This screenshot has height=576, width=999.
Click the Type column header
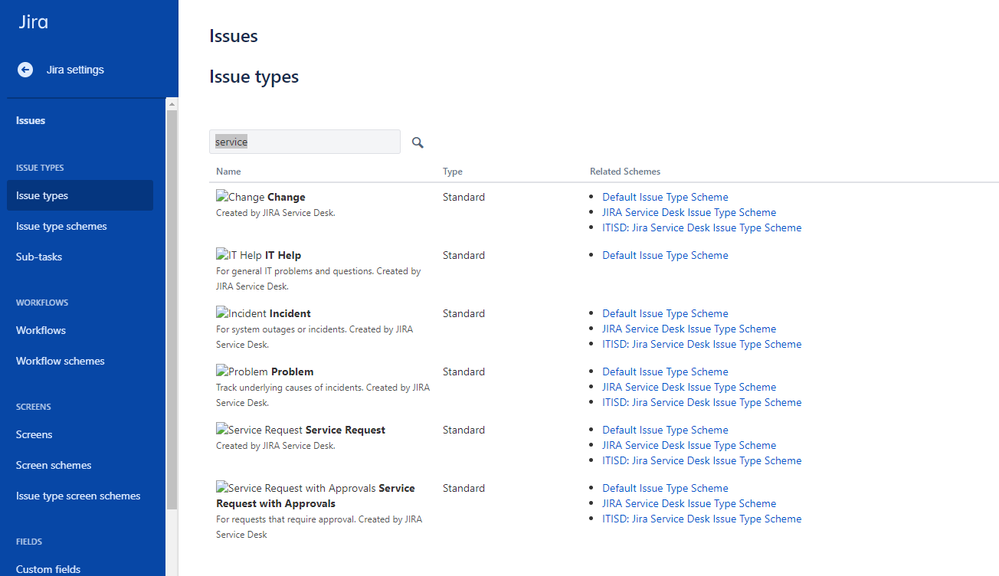452,171
